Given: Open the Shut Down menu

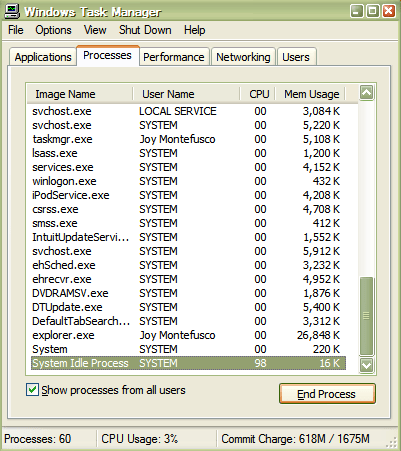Looking at the screenshot, I should [x=145, y=30].
